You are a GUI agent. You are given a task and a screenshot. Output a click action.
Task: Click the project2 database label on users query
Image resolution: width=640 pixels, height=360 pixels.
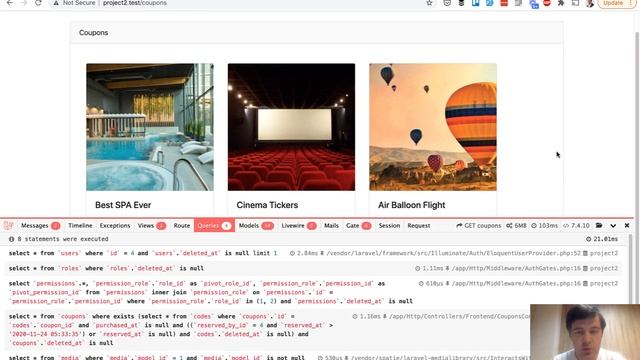tap(600, 253)
